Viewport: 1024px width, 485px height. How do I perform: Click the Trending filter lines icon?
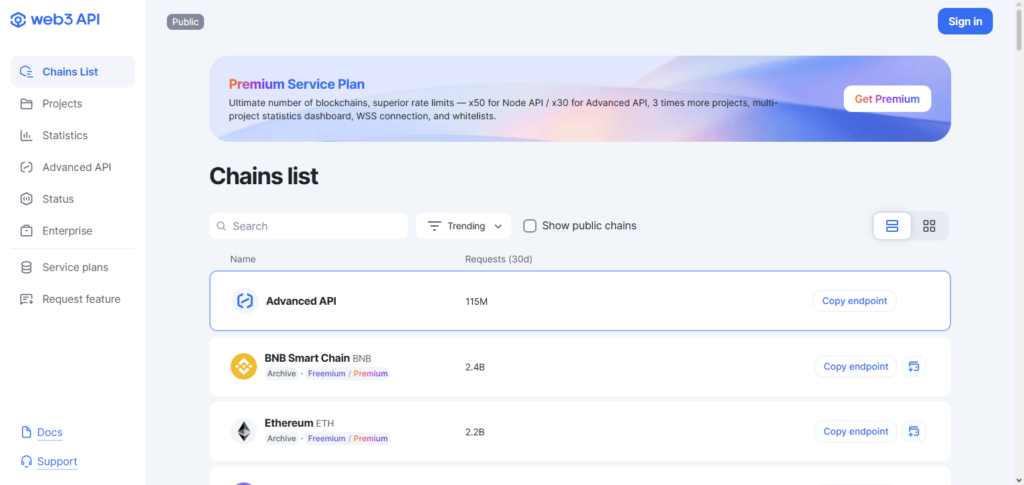tap(434, 226)
